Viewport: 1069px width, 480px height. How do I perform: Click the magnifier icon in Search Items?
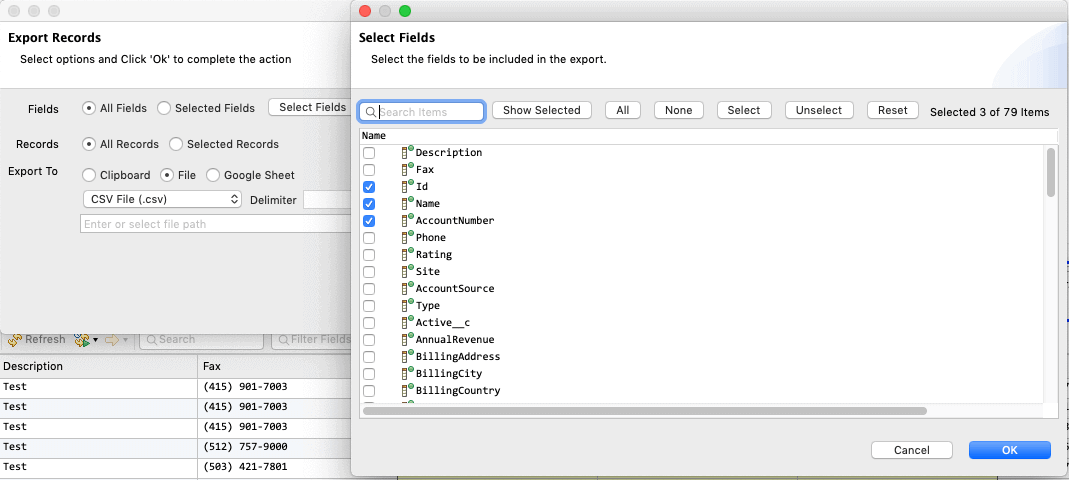pyautogui.click(x=370, y=112)
